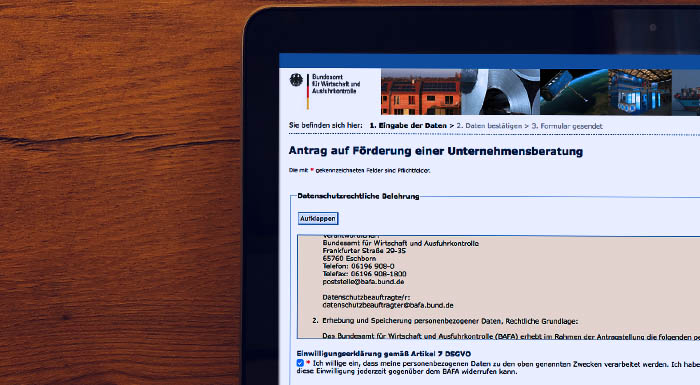Click the Datenschutzrechtliche Belehrung section legend
Screen dimensions: 700x385
point(358,196)
